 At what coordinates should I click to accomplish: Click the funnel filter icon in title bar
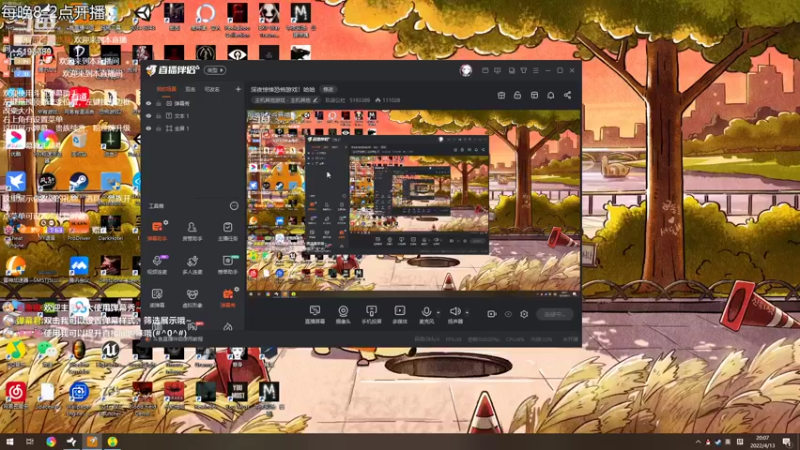point(523,70)
